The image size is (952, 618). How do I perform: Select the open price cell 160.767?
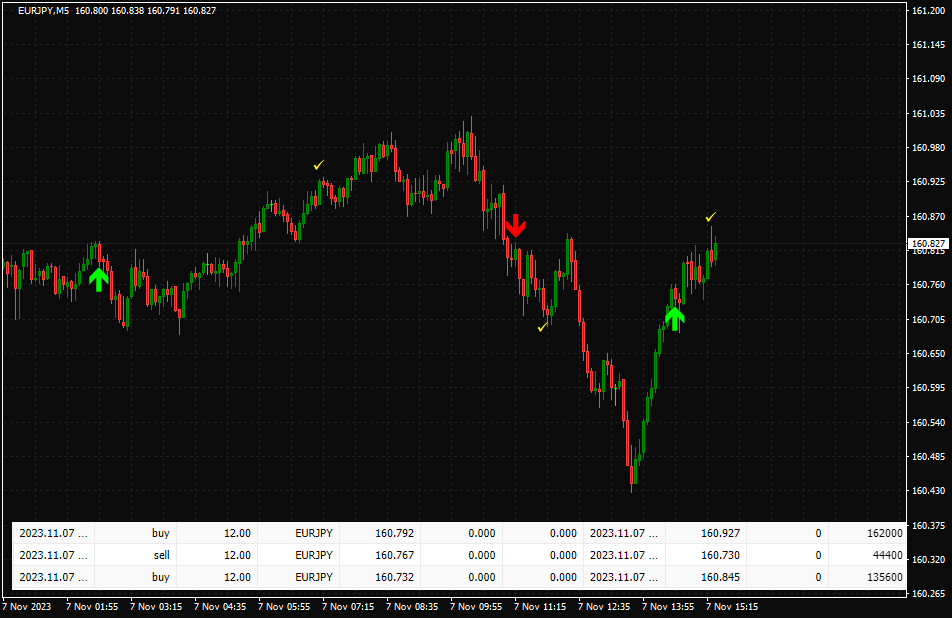click(x=380, y=555)
